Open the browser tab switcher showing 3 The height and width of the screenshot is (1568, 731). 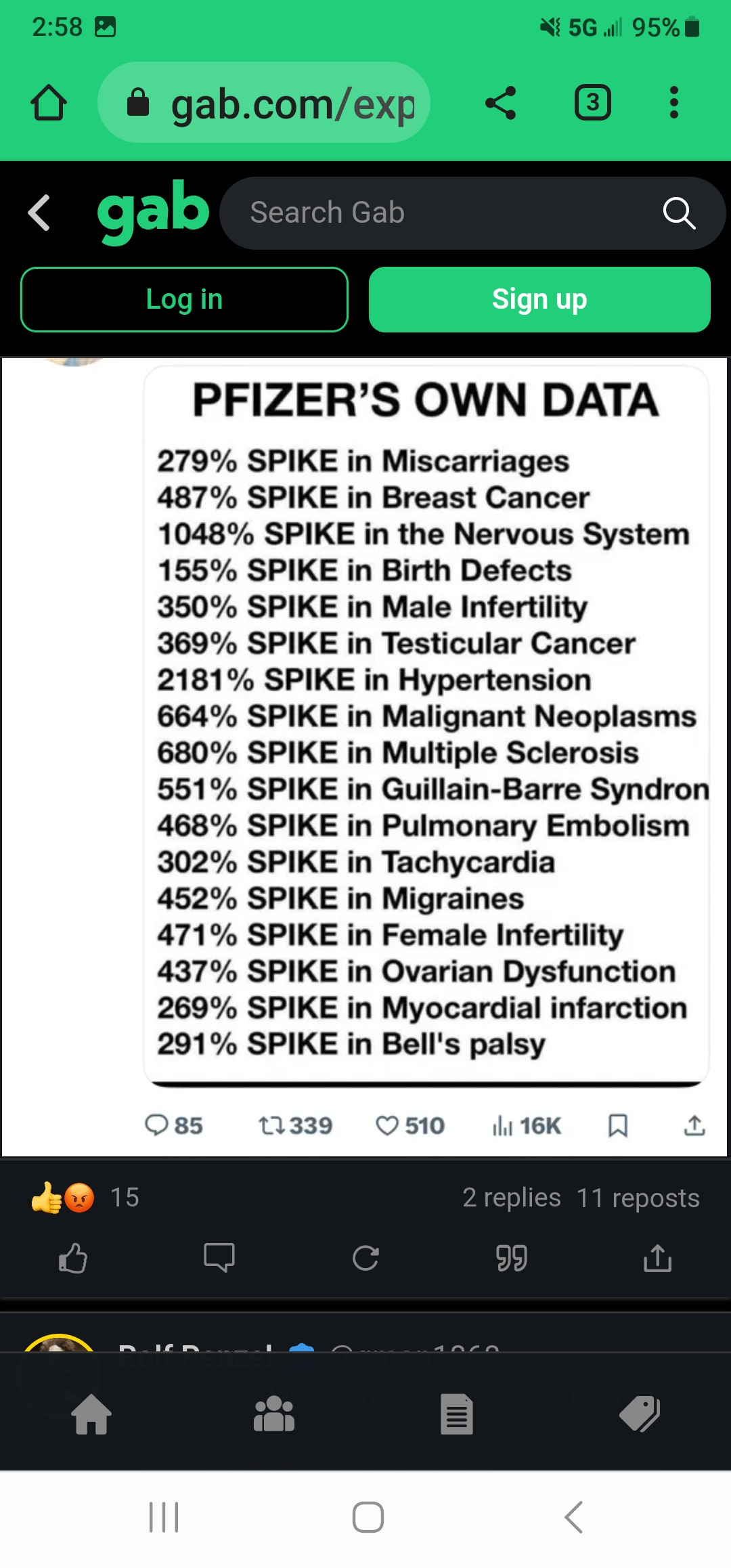click(592, 103)
